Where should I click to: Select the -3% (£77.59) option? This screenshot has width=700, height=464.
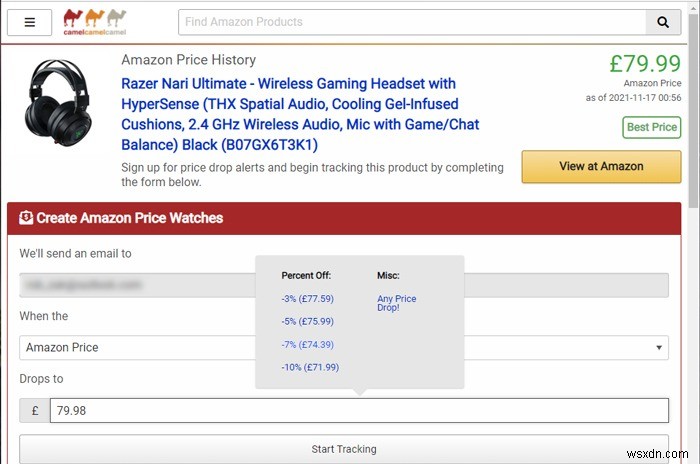pos(308,298)
